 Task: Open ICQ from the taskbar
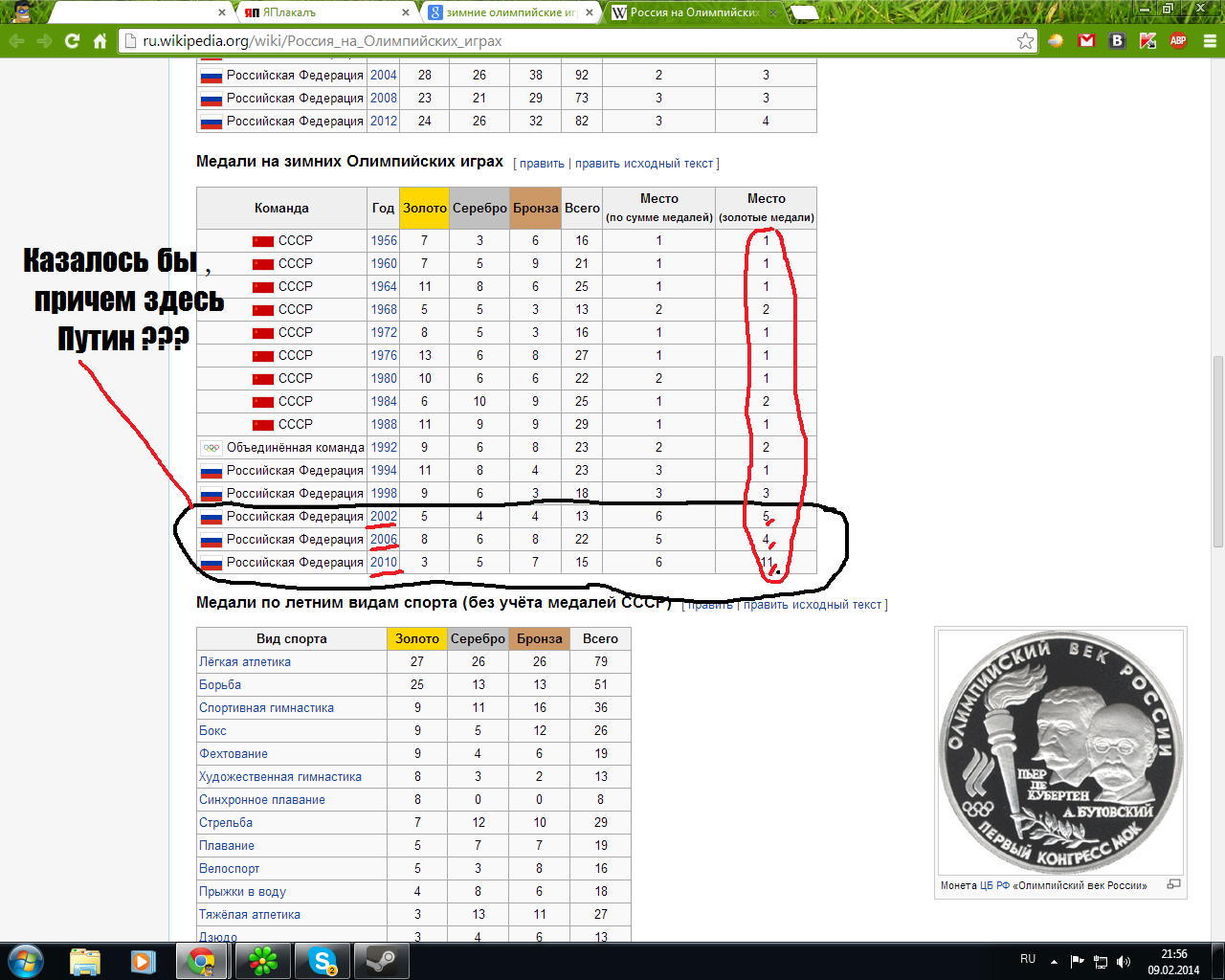coord(261,960)
